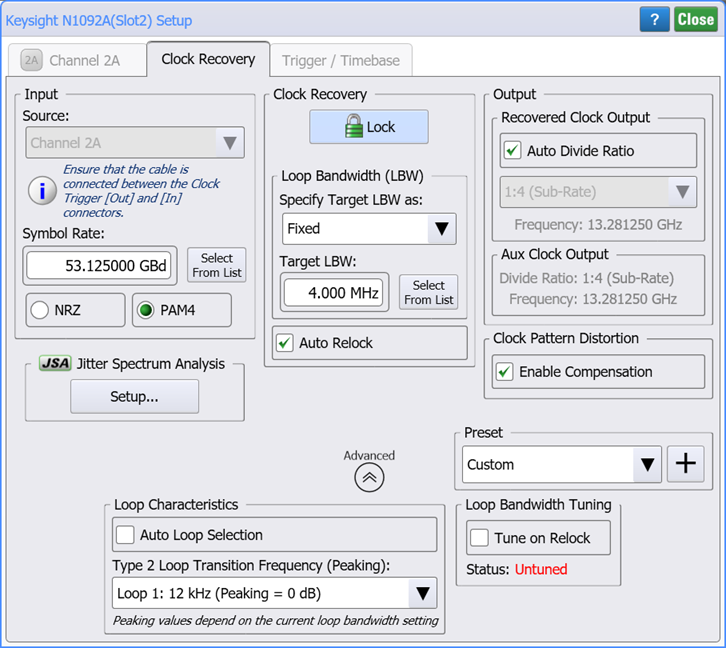Collapse the Advanced section chevron
This screenshot has height=648, width=726.
click(369, 477)
